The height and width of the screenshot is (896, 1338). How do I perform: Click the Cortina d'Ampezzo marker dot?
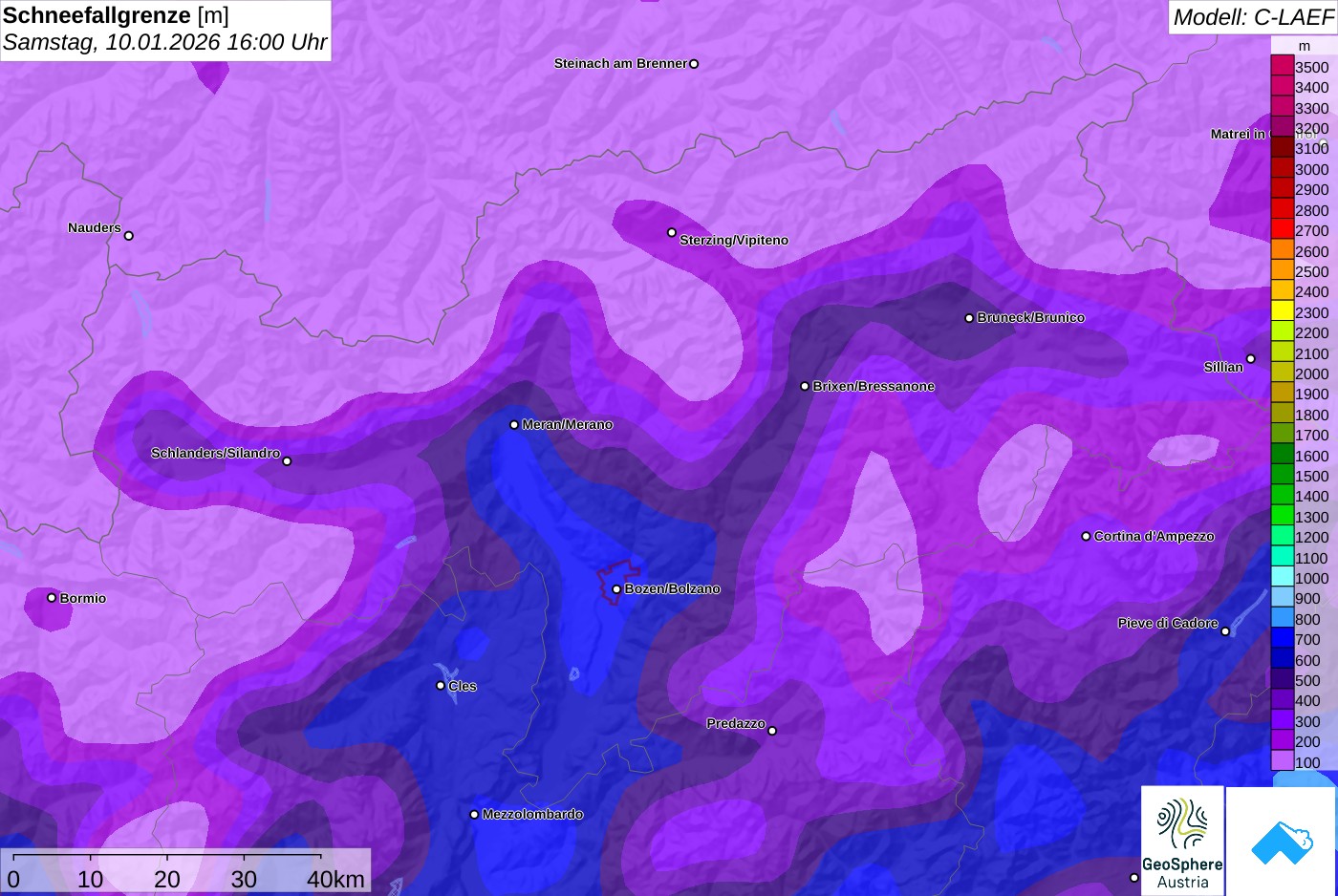[x=1086, y=537]
